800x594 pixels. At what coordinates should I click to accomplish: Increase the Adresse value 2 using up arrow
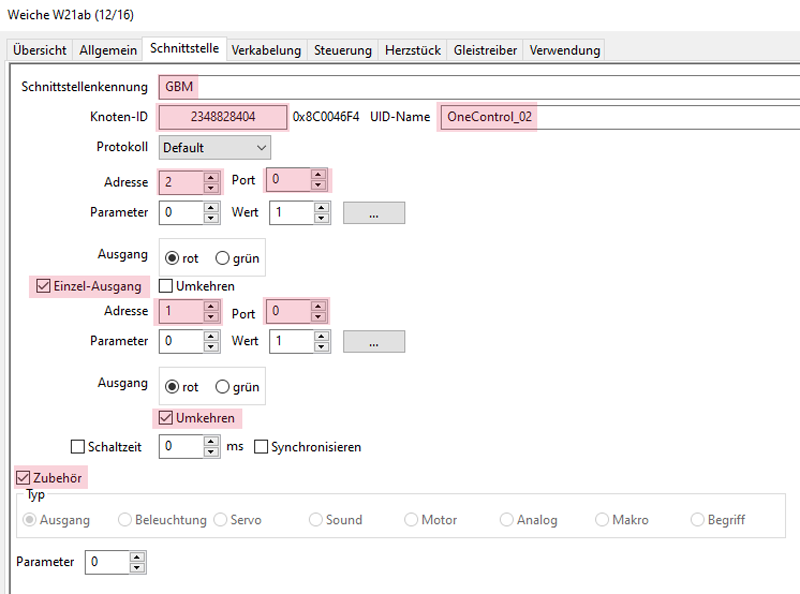tap(211, 177)
